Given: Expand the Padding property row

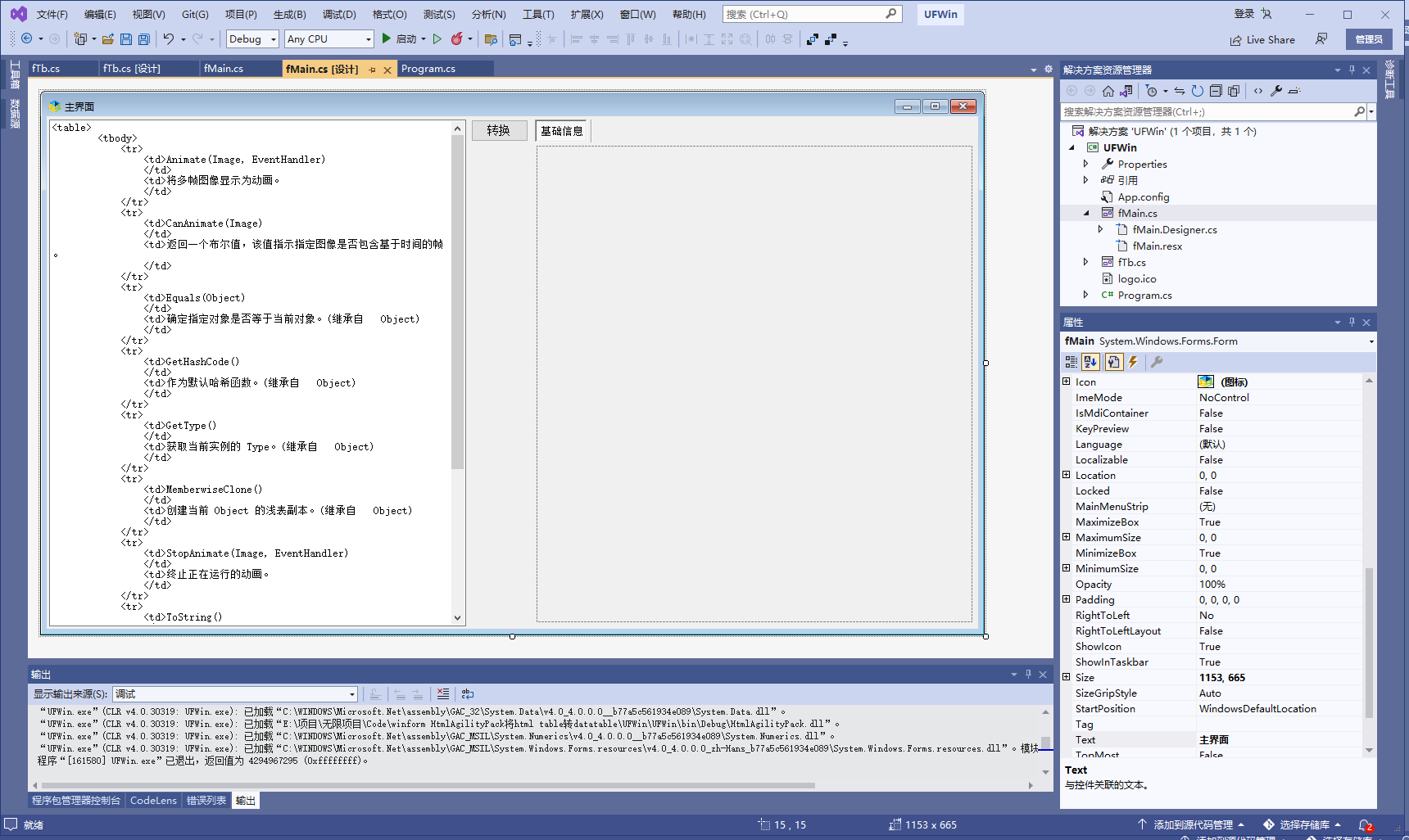Looking at the screenshot, I should click(1067, 599).
